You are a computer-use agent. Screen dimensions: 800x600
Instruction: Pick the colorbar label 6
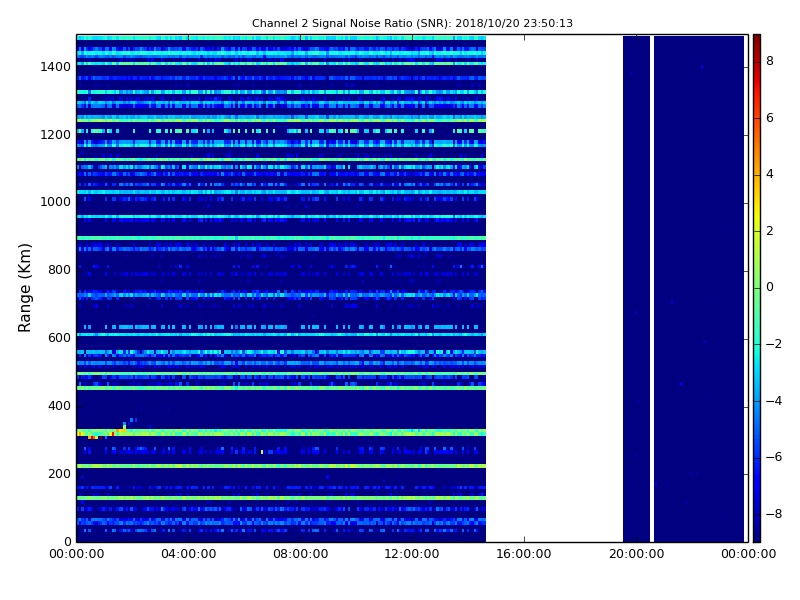point(770,118)
